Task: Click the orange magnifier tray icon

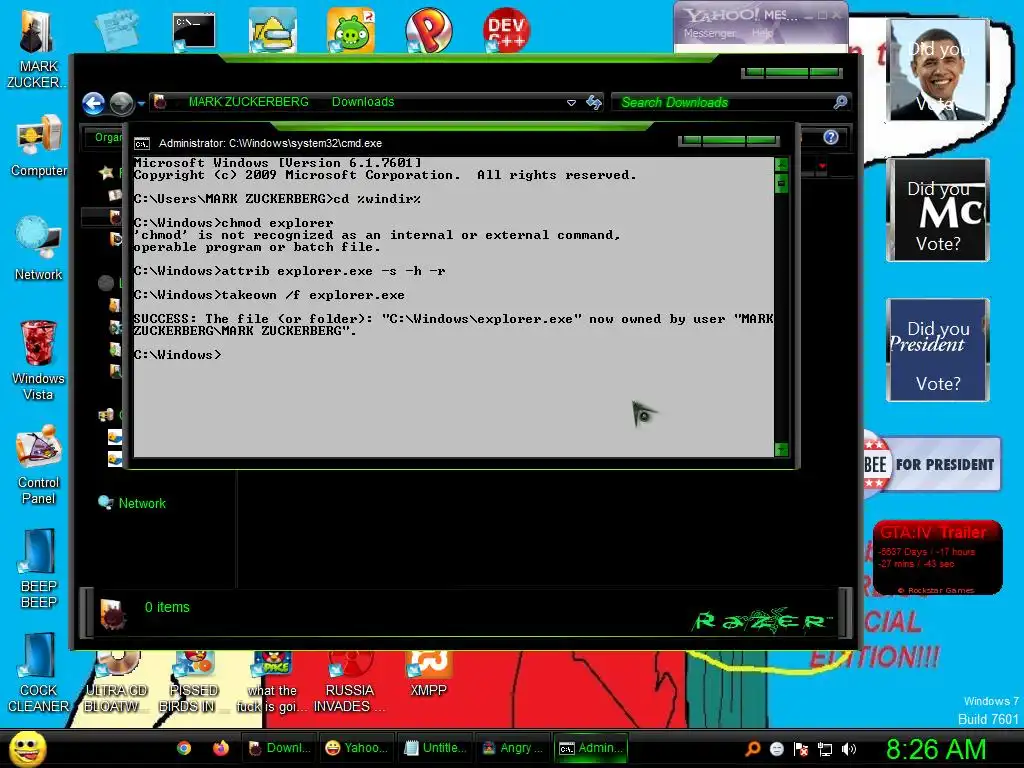Action: [x=752, y=749]
